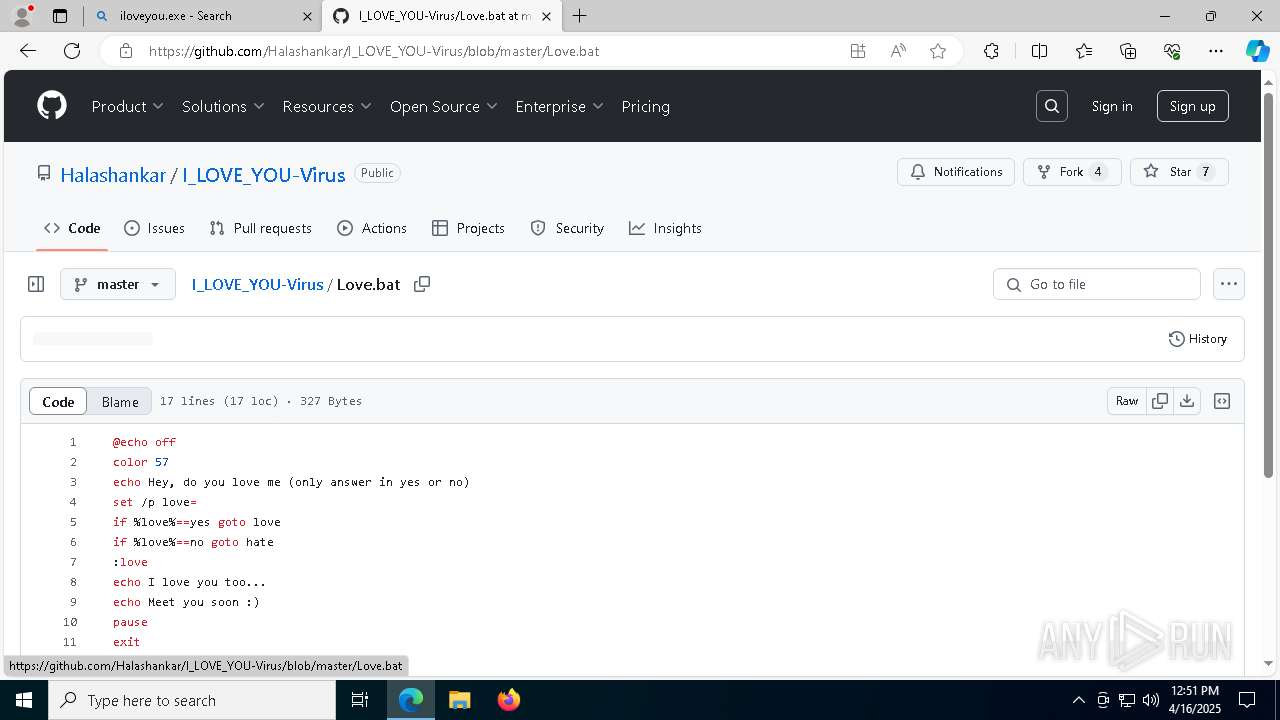Switch file view to Blame
Image resolution: width=1280 pixels, height=720 pixels.
(120, 401)
